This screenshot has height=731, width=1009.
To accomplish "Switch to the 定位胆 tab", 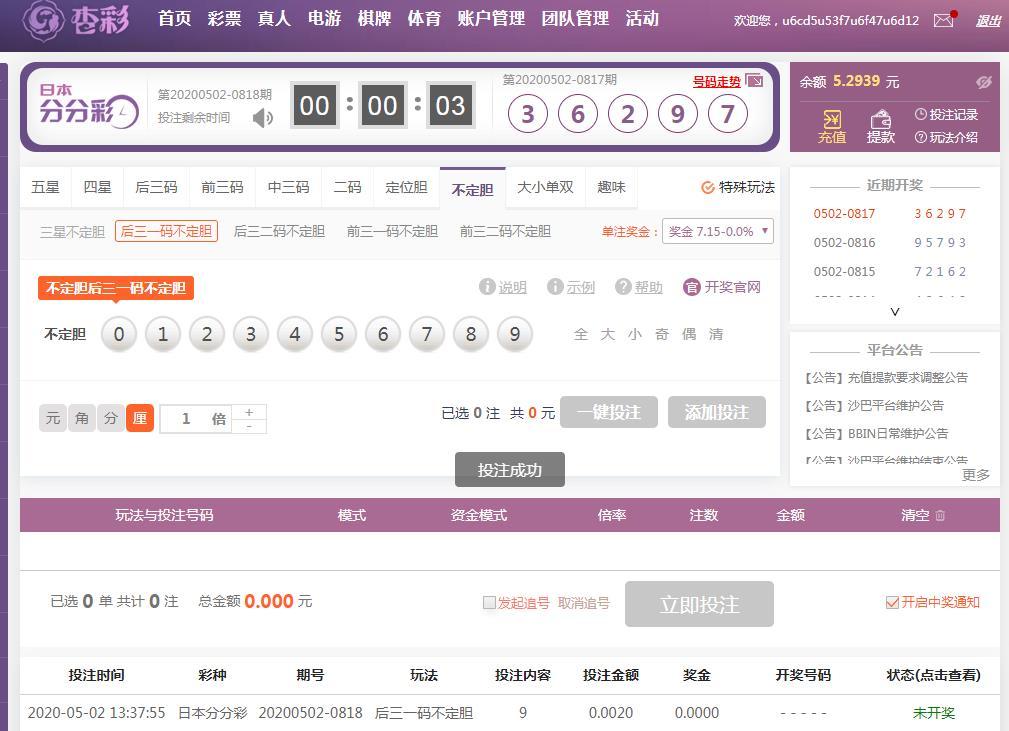I will click(406, 187).
